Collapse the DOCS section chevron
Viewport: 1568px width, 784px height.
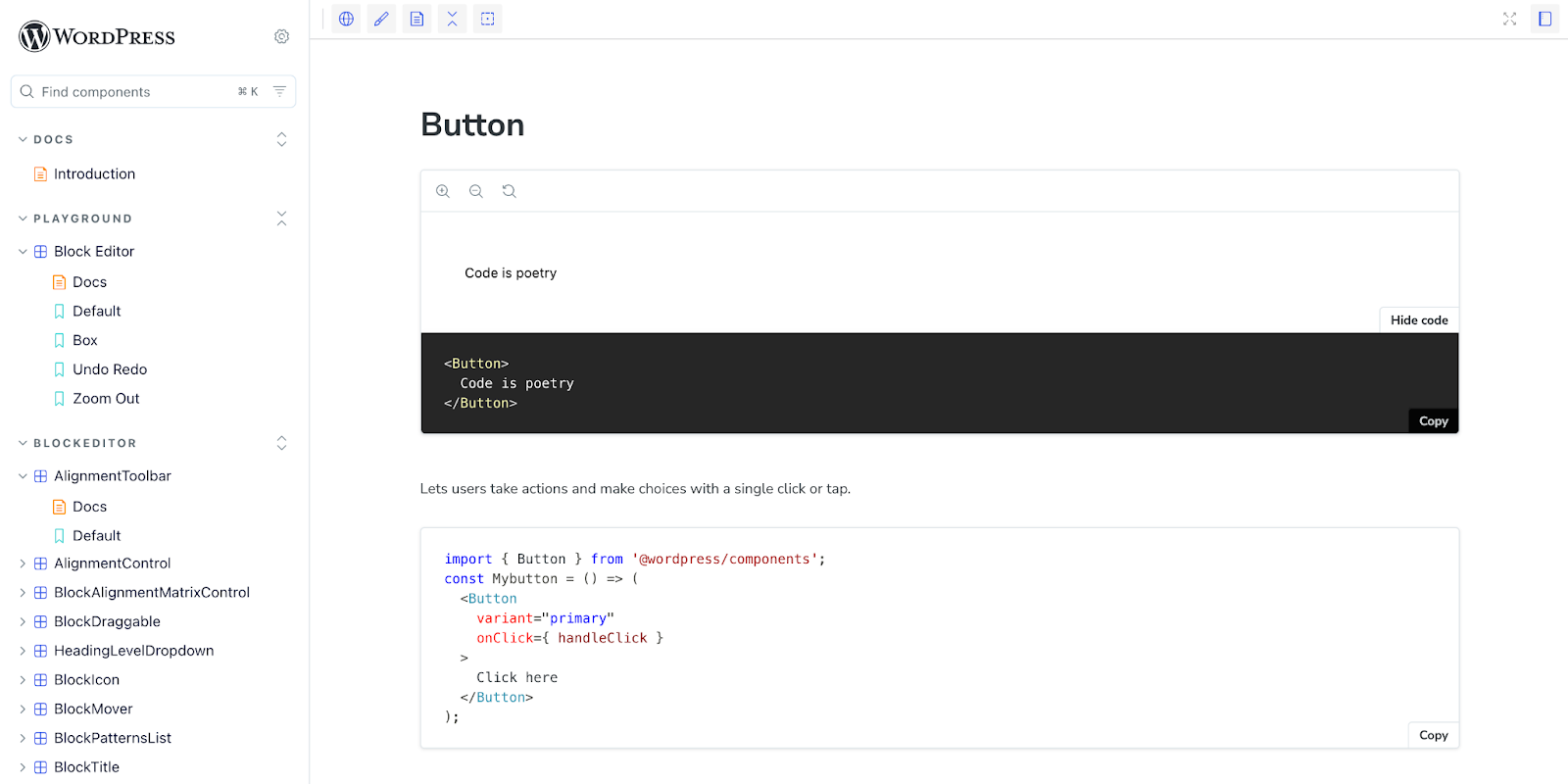[x=23, y=139]
